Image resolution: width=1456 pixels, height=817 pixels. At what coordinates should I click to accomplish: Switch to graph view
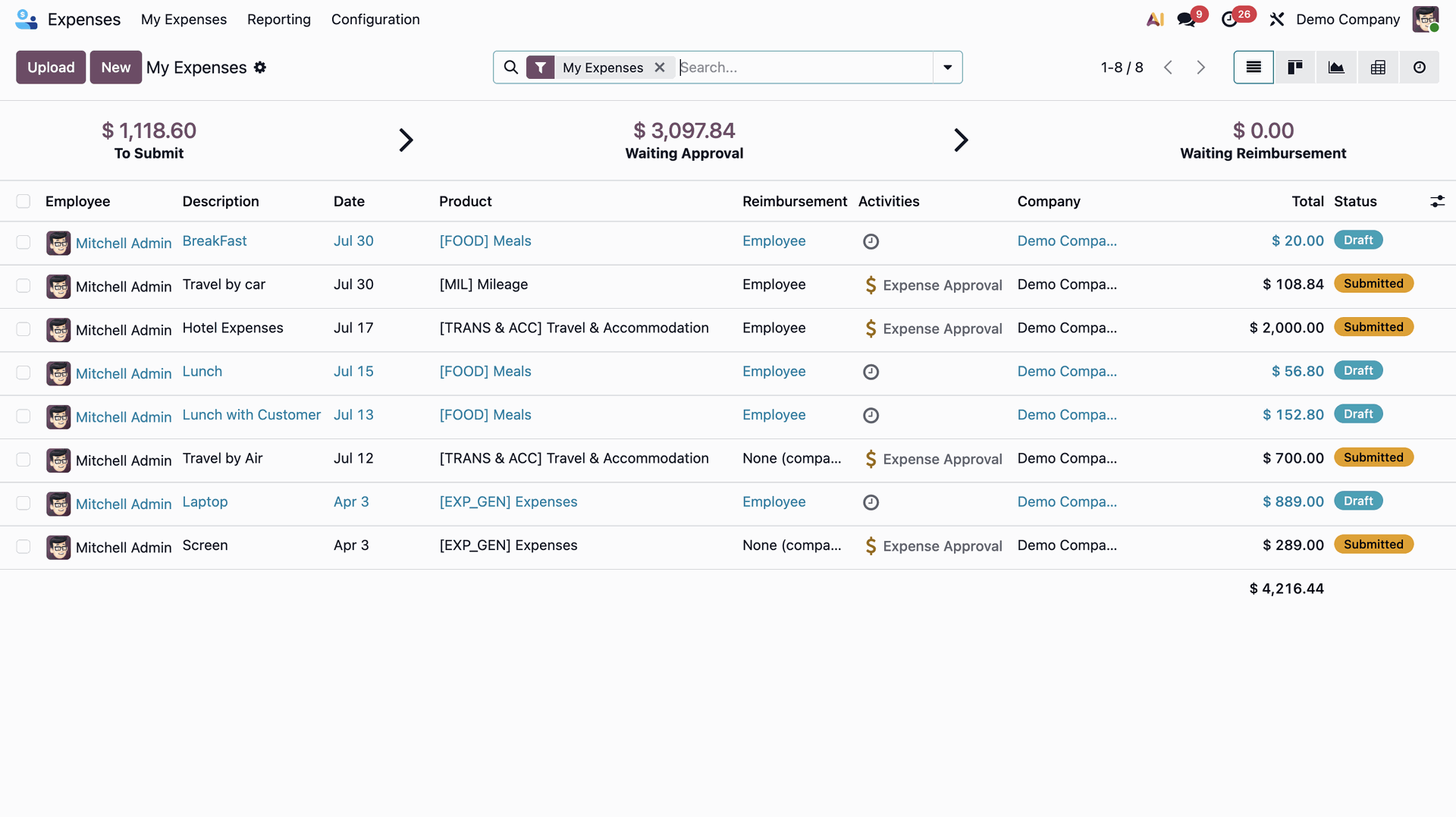[x=1336, y=68]
